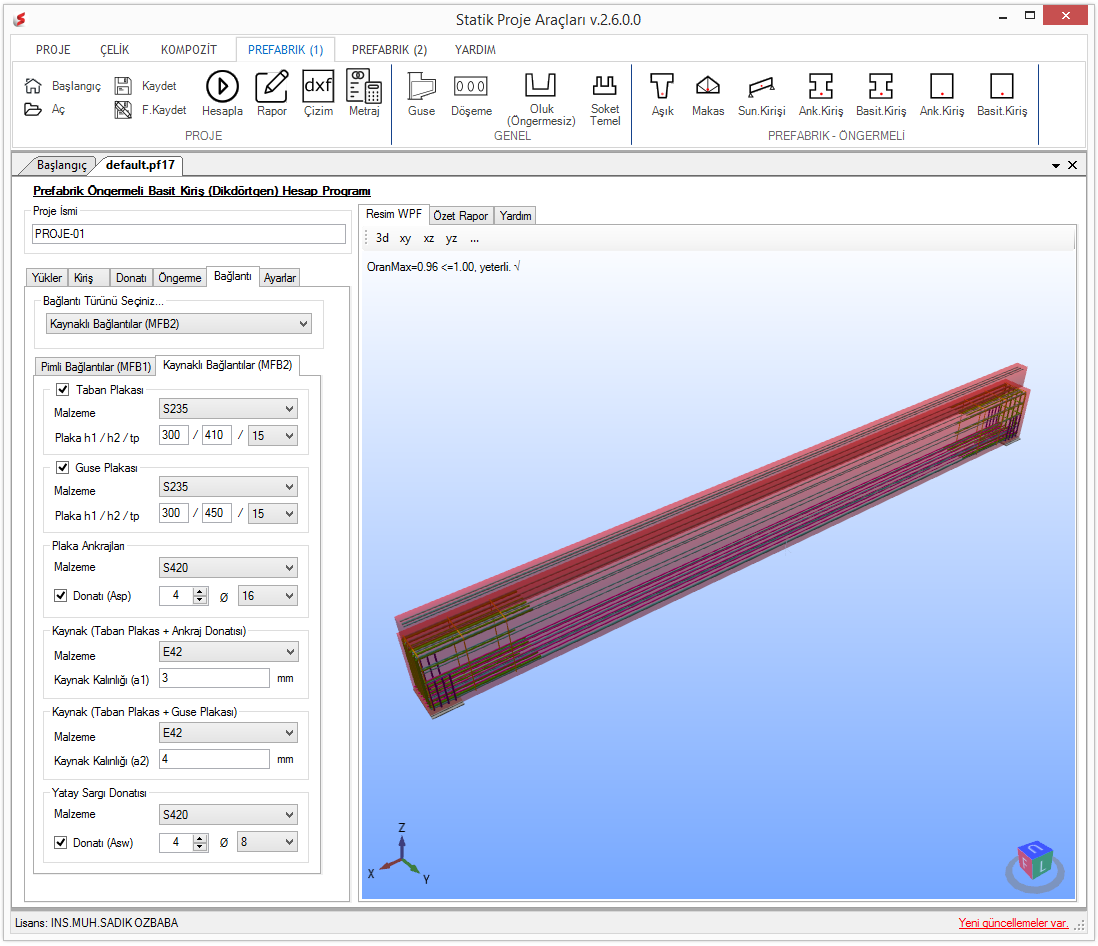Click the Taban Plakası h1 field
1098x946 pixels.
174,435
